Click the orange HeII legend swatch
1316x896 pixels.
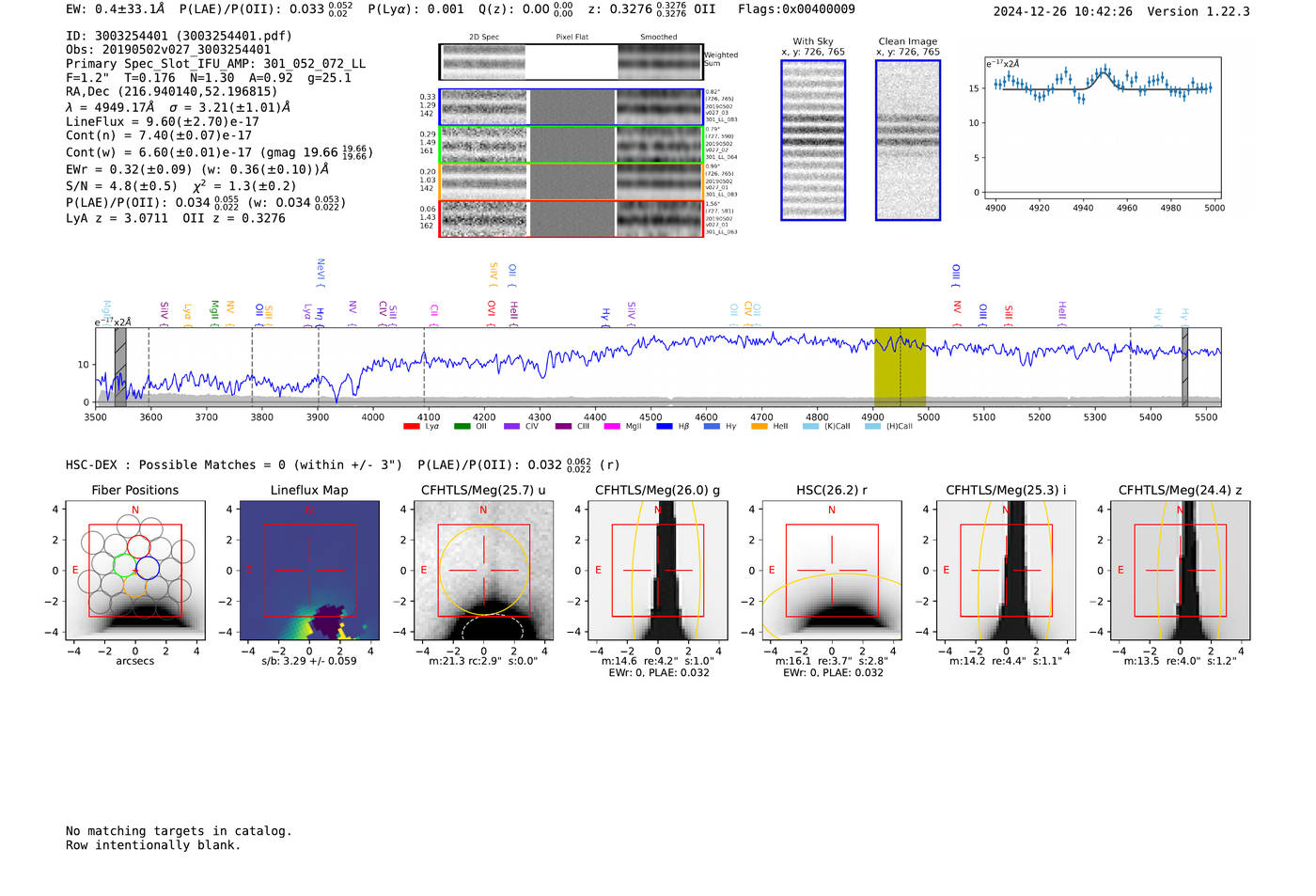pos(760,427)
